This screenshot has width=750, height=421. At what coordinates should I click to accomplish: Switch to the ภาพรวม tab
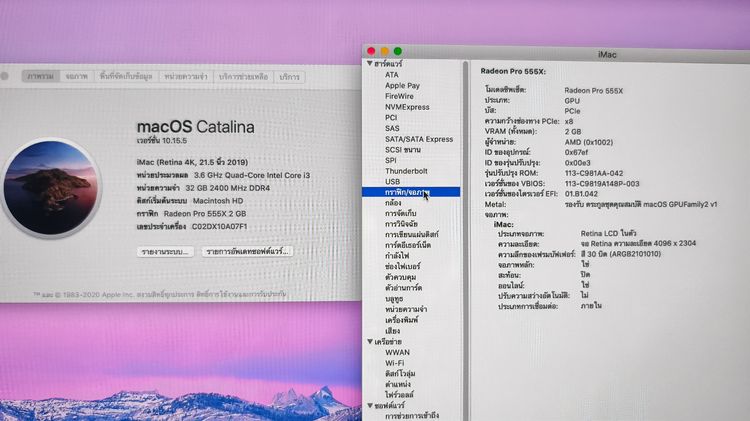click(x=41, y=77)
